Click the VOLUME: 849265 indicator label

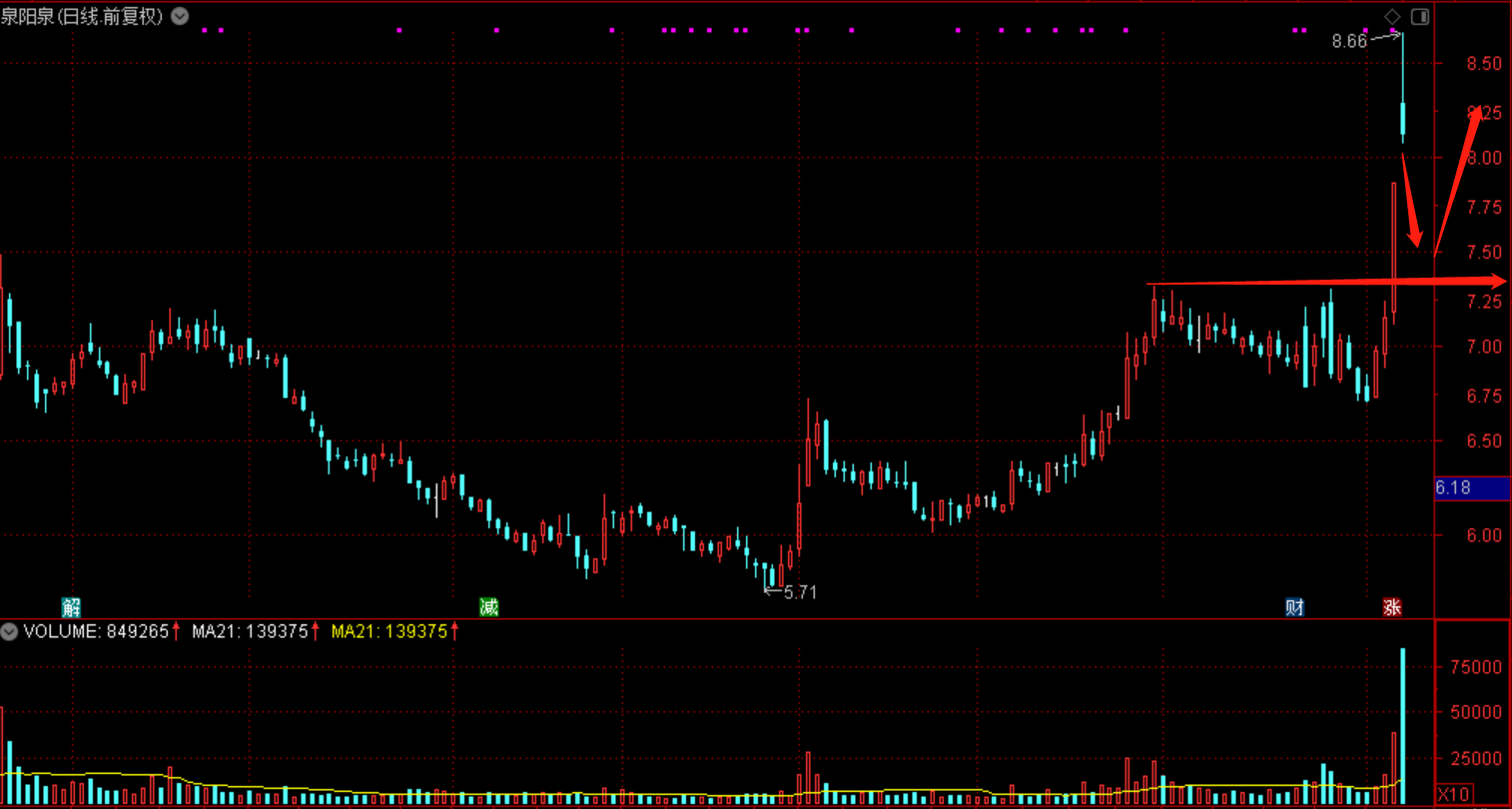pos(96,631)
